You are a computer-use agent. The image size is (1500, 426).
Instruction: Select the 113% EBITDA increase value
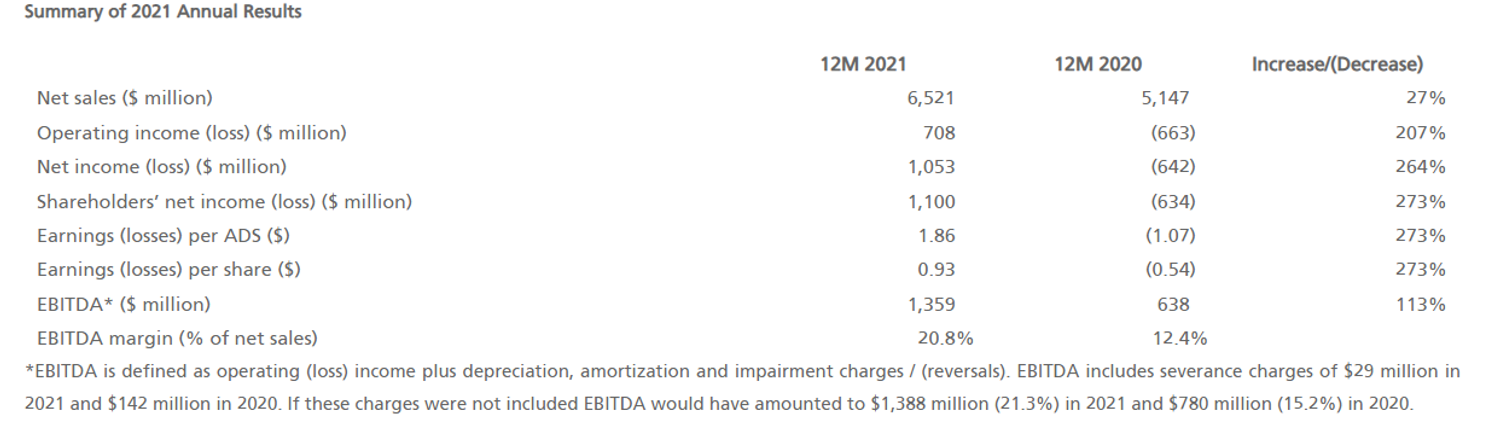coord(1420,304)
